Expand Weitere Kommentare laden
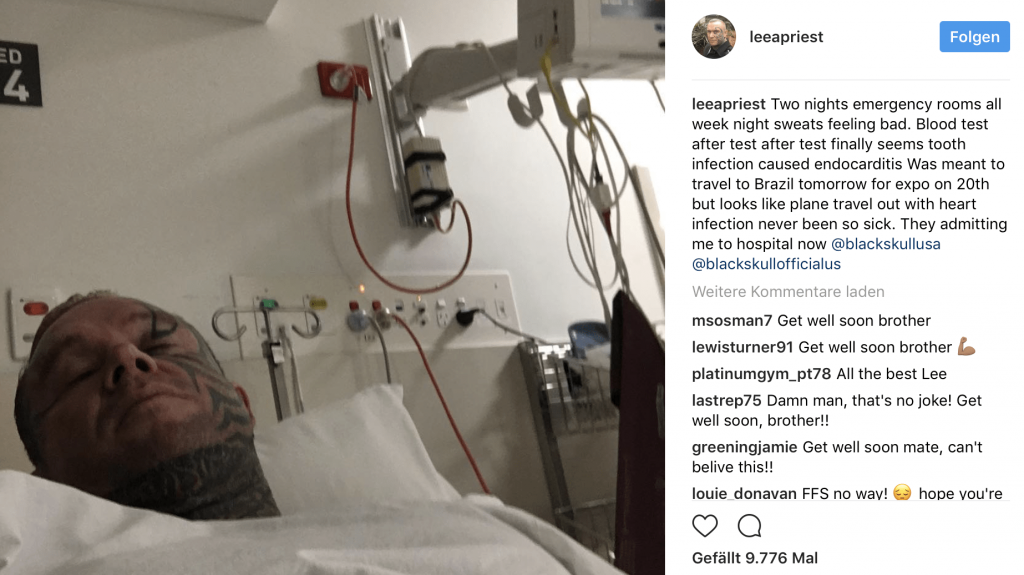The height and width of the screenshot is (575, 1024). [x=788, y=291]
